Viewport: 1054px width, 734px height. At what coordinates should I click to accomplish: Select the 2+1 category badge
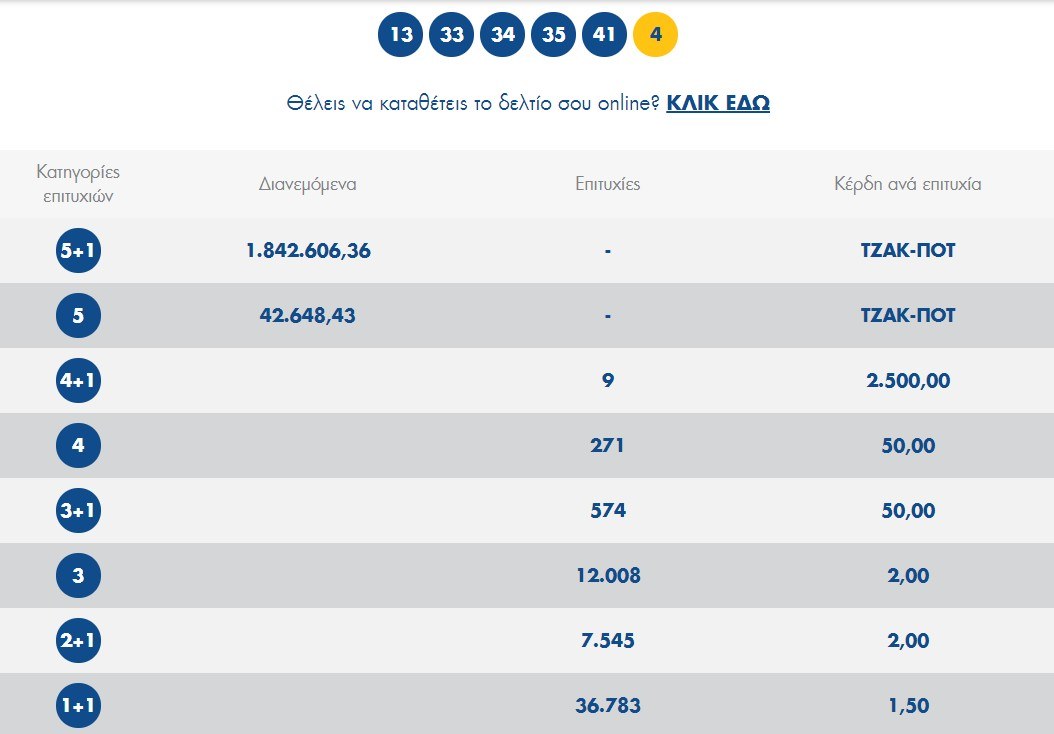coord(78,641)
